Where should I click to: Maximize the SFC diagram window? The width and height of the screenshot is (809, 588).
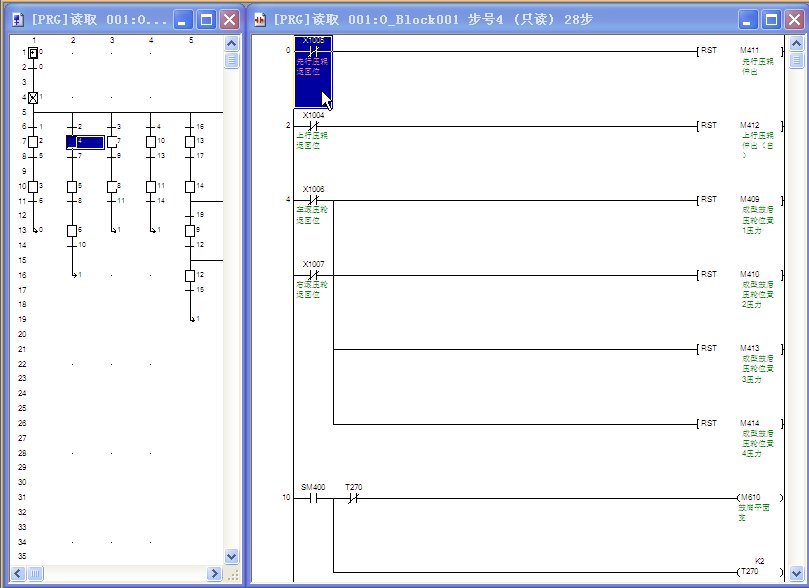(x=206, y=20)
